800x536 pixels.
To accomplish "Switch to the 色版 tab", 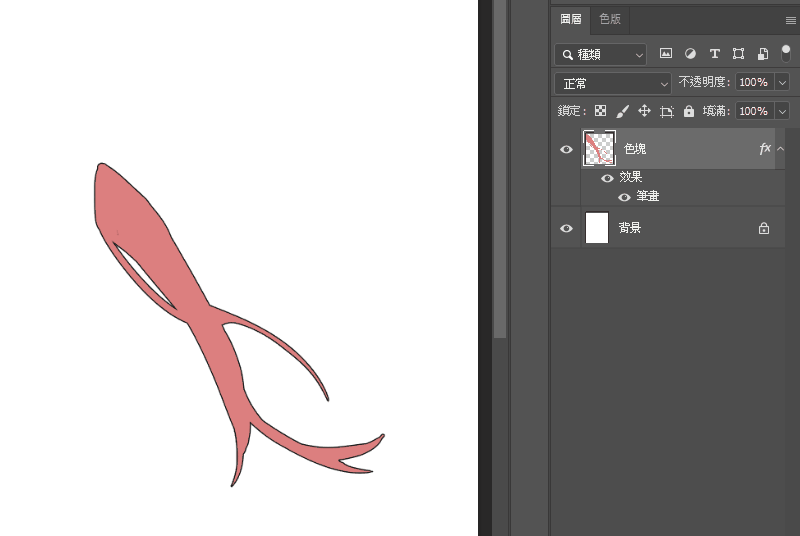I will pyautogui.click(x=609, y=19).
